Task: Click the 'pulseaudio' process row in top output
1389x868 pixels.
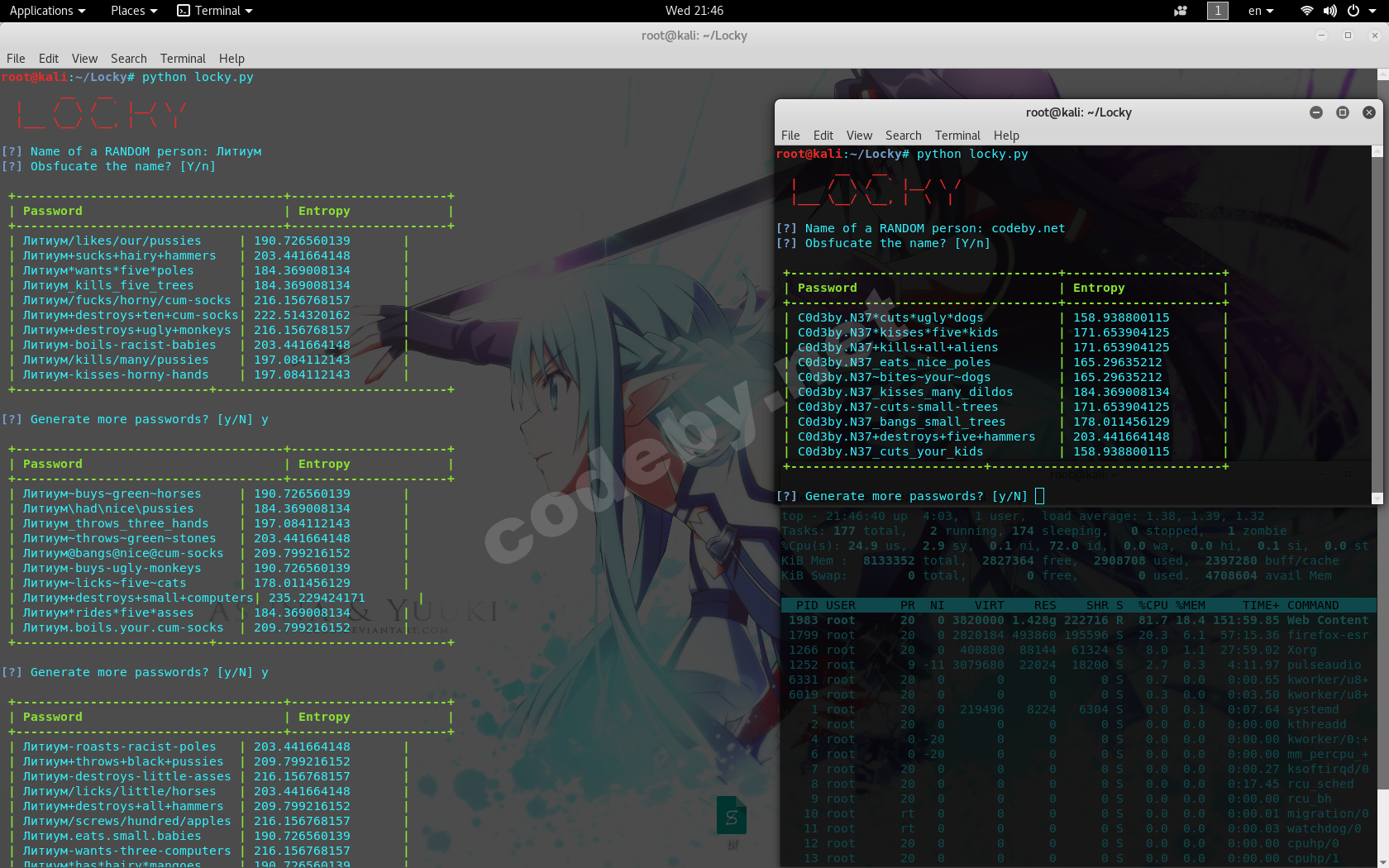Action: [x=1078, y=665]
